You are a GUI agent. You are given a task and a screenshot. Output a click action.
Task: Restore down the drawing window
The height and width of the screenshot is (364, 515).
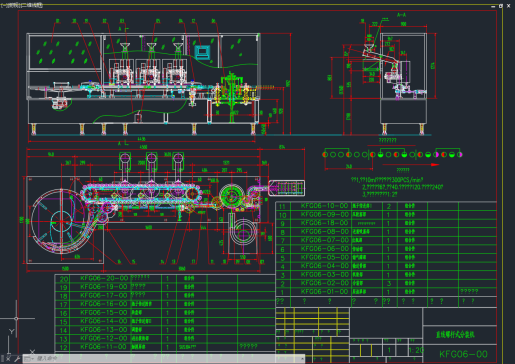501,6
